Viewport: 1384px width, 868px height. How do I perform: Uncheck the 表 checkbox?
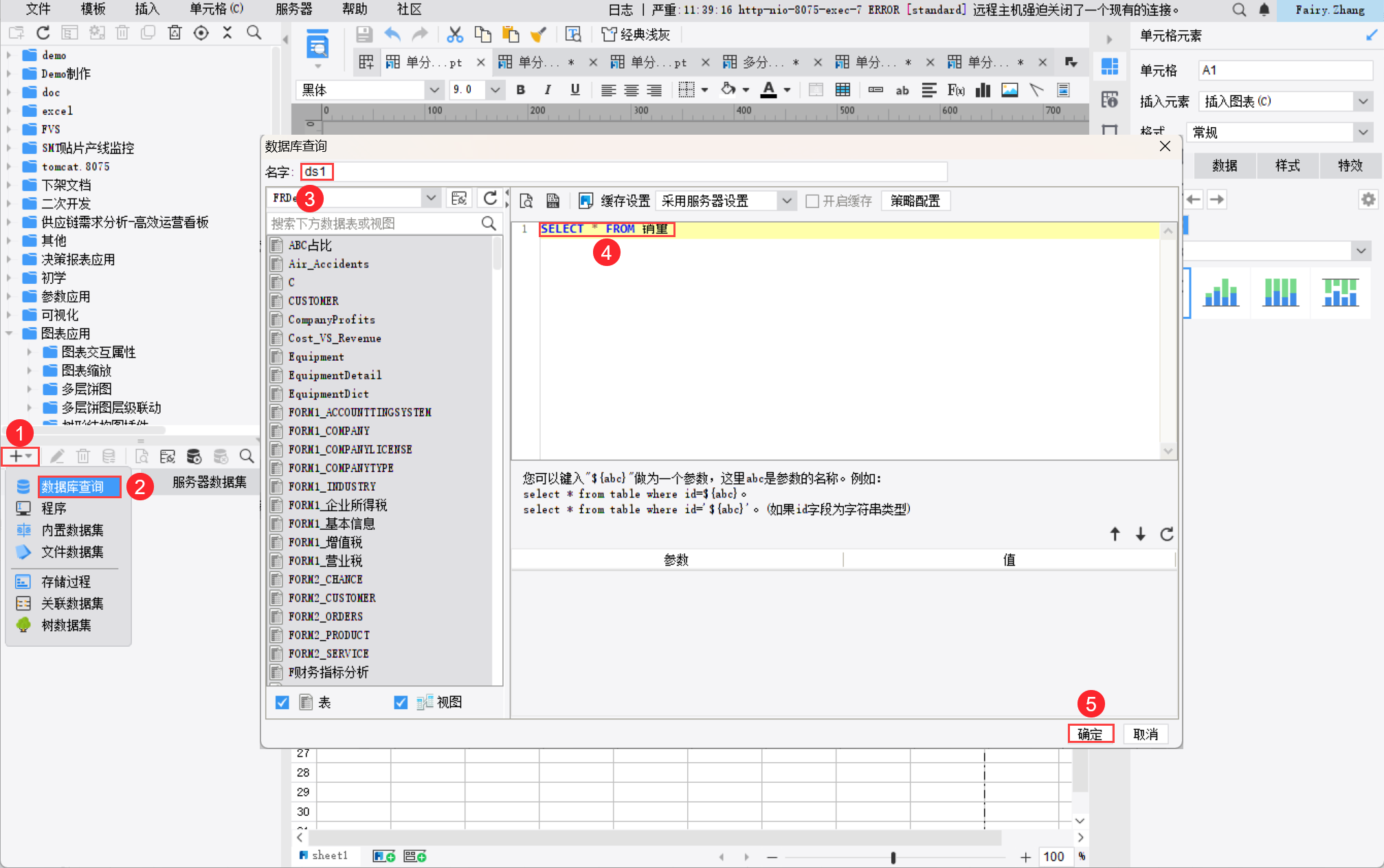click(282, 702)
